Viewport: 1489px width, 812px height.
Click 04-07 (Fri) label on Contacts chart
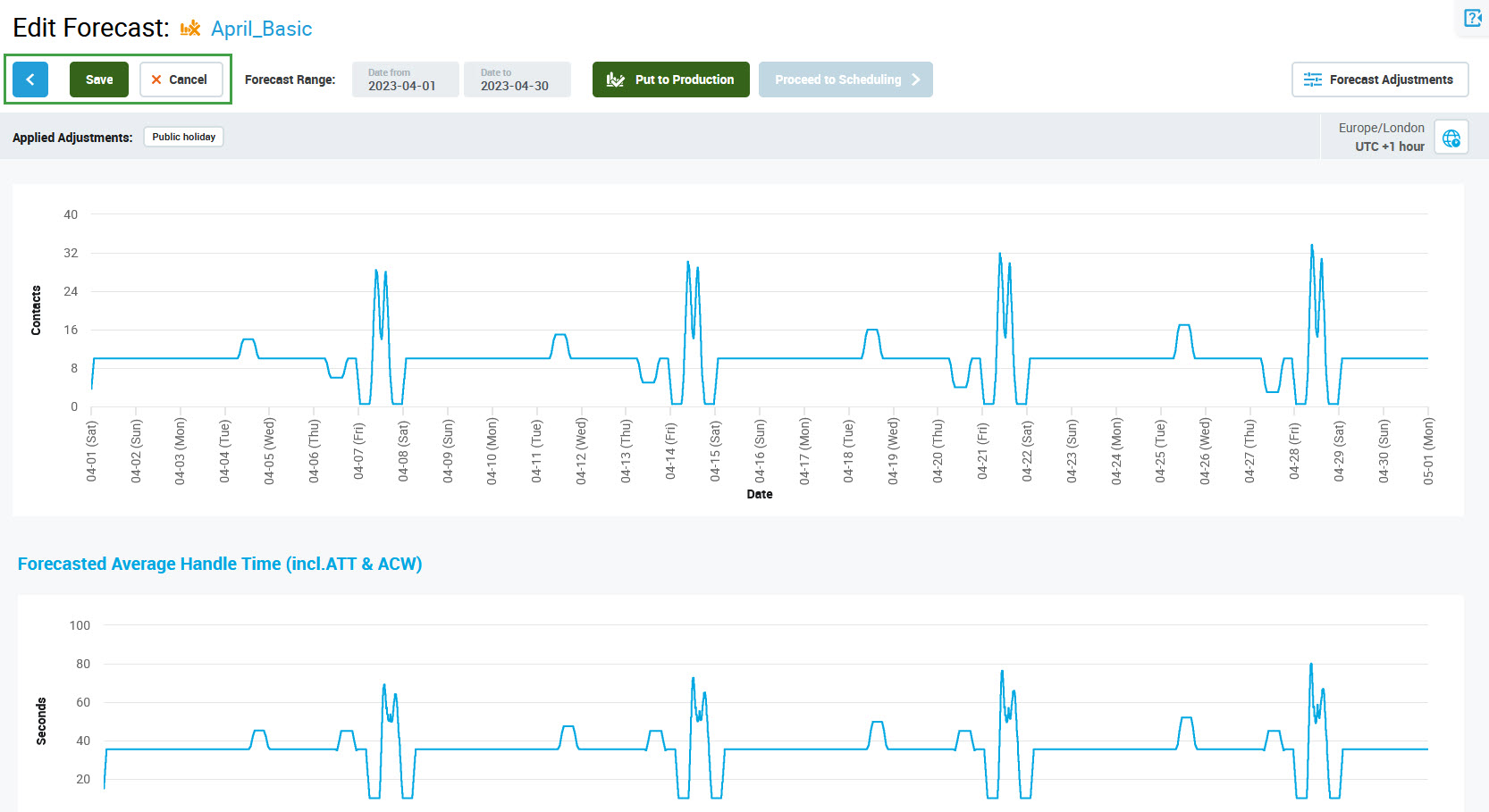pyautogui.click(x=358, y=451)
